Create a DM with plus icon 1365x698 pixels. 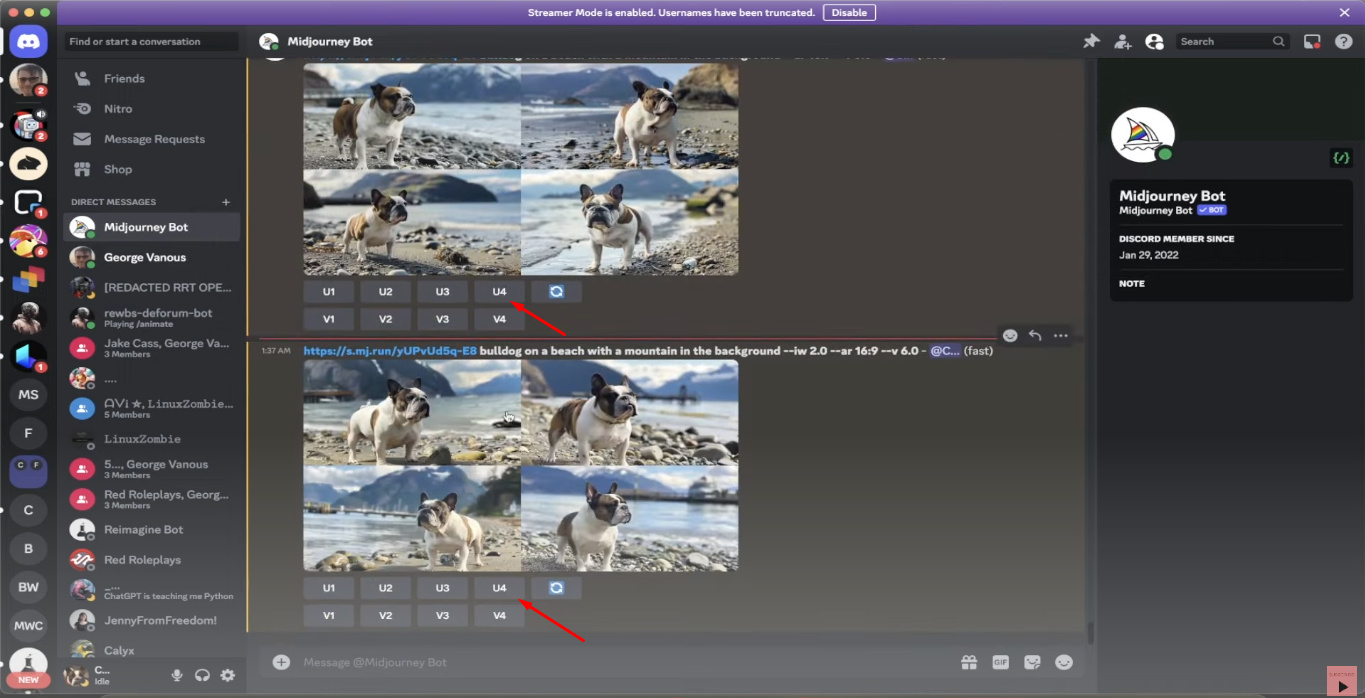pos(226,202)
